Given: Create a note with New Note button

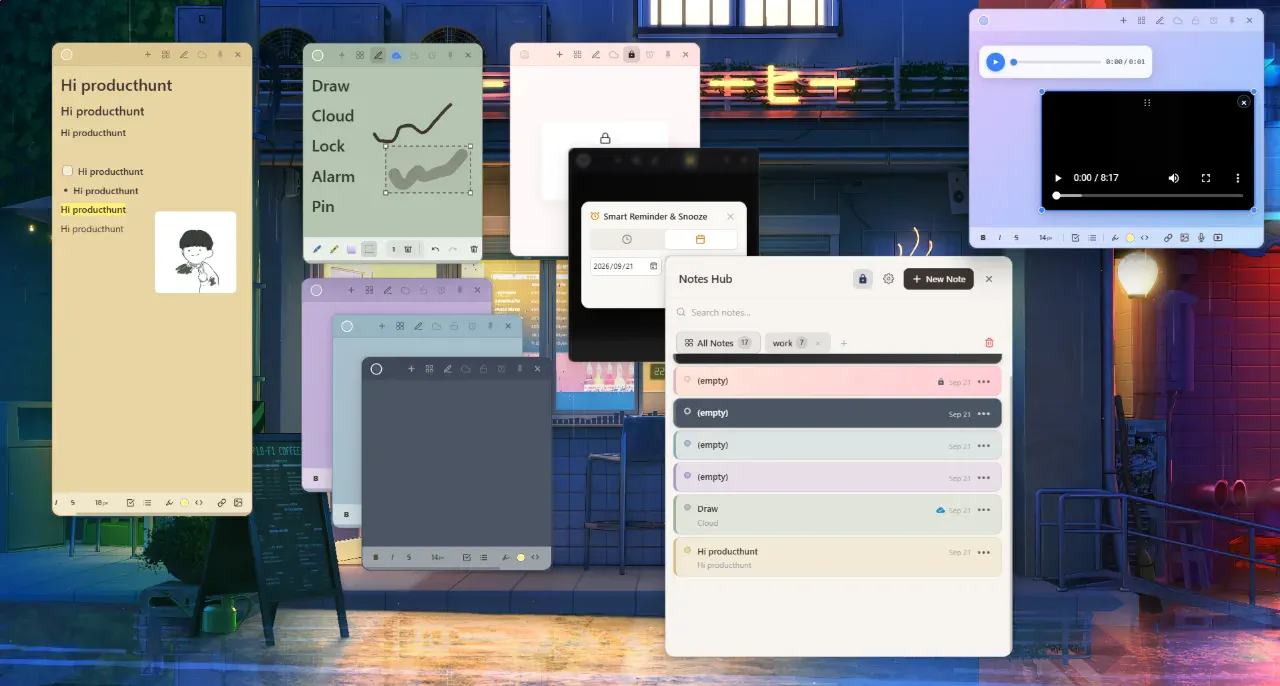Looking at the screenshot, I should point(939,279).
